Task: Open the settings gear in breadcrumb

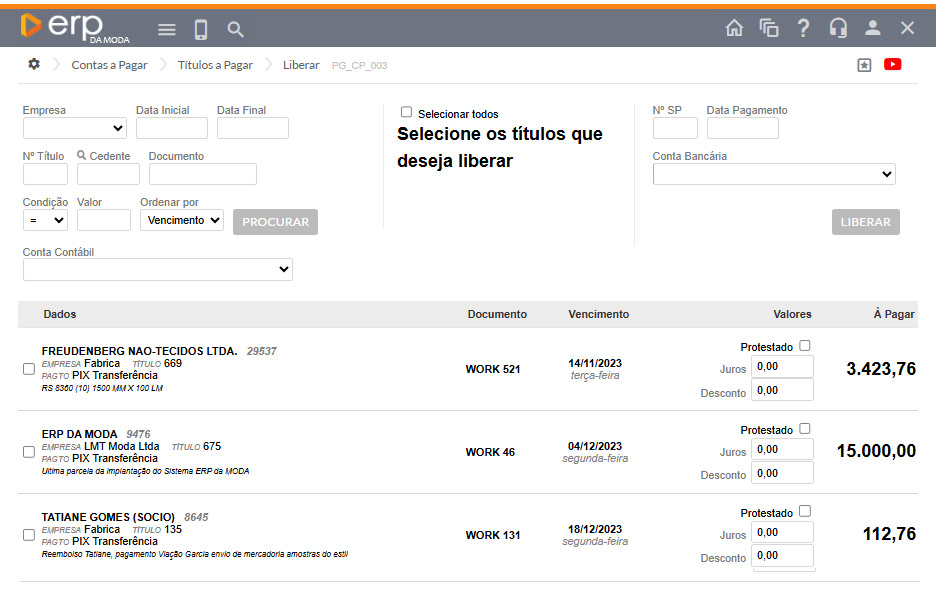Action: click(x=34, y=64)
